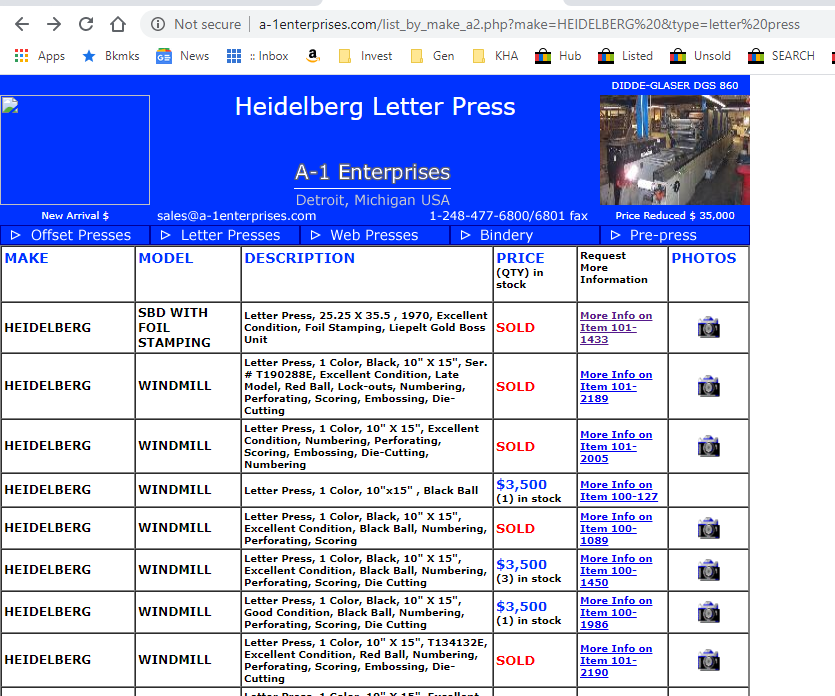View photos camera icon for item 100-1450
835x696 pixels.
[x=708, y=570]
